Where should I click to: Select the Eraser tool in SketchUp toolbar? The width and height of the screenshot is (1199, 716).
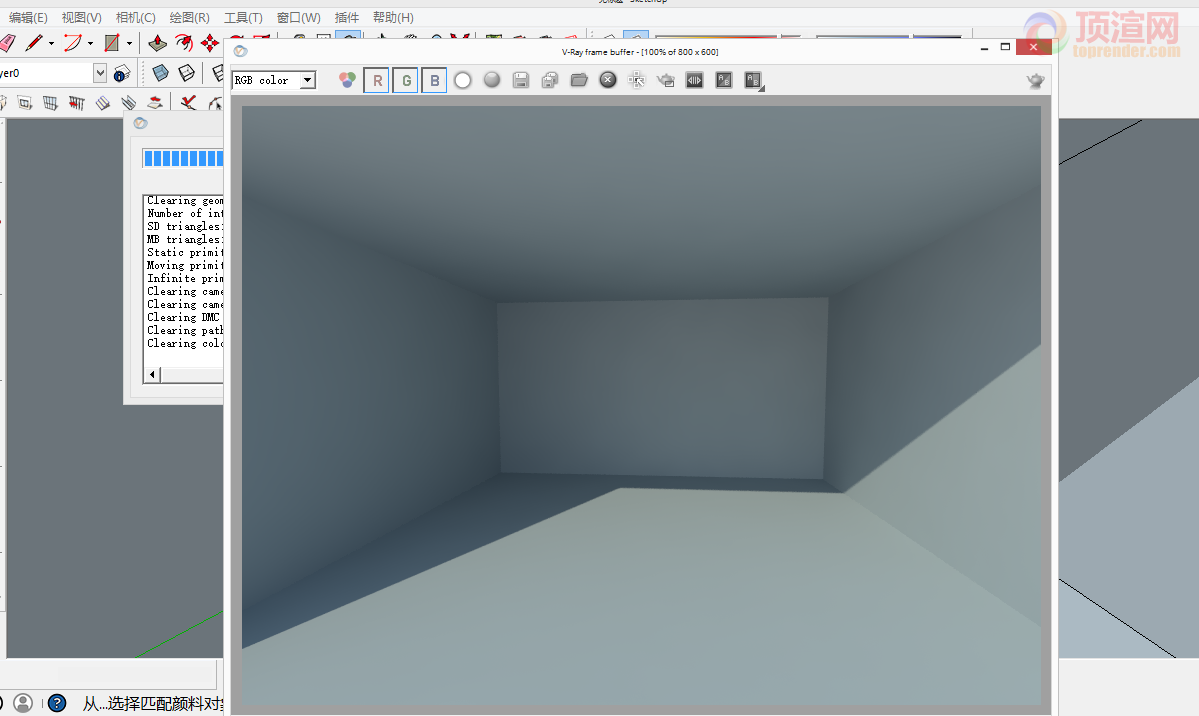pyautogui.click(x=6, y=43)
